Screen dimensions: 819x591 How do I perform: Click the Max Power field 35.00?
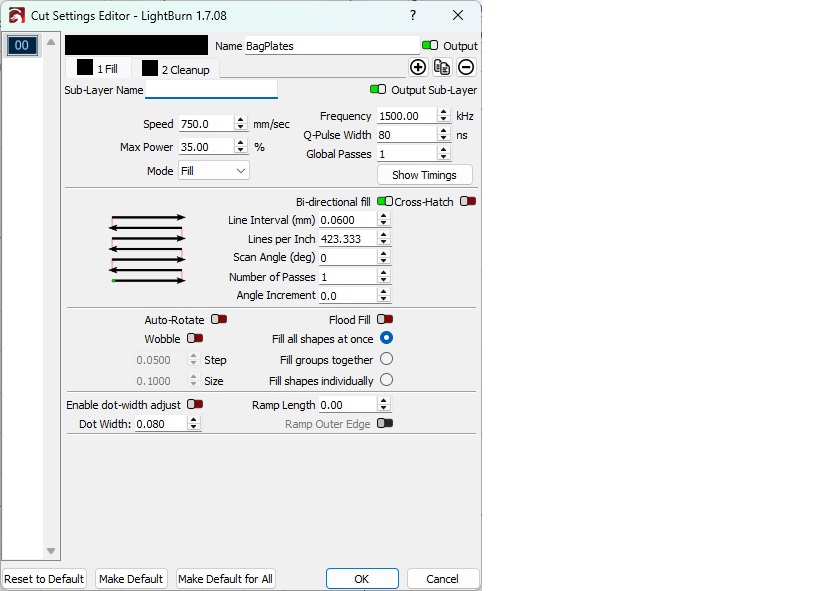coord(206,147)
